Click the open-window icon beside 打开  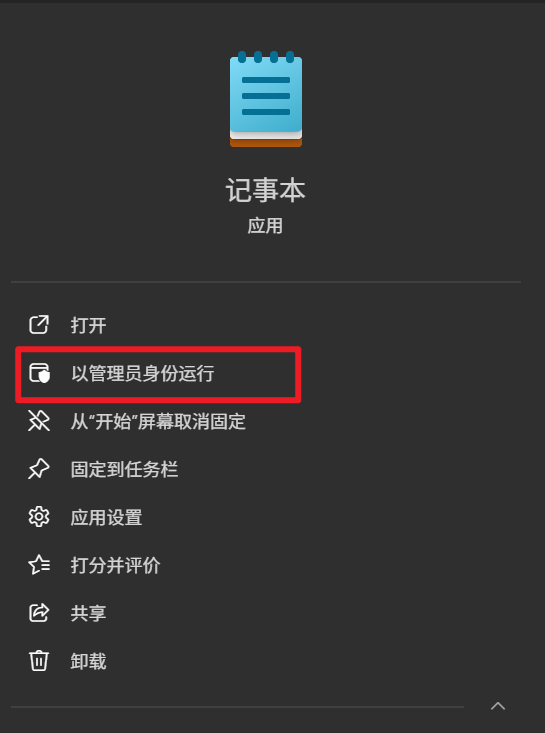(x=39, y=325)
